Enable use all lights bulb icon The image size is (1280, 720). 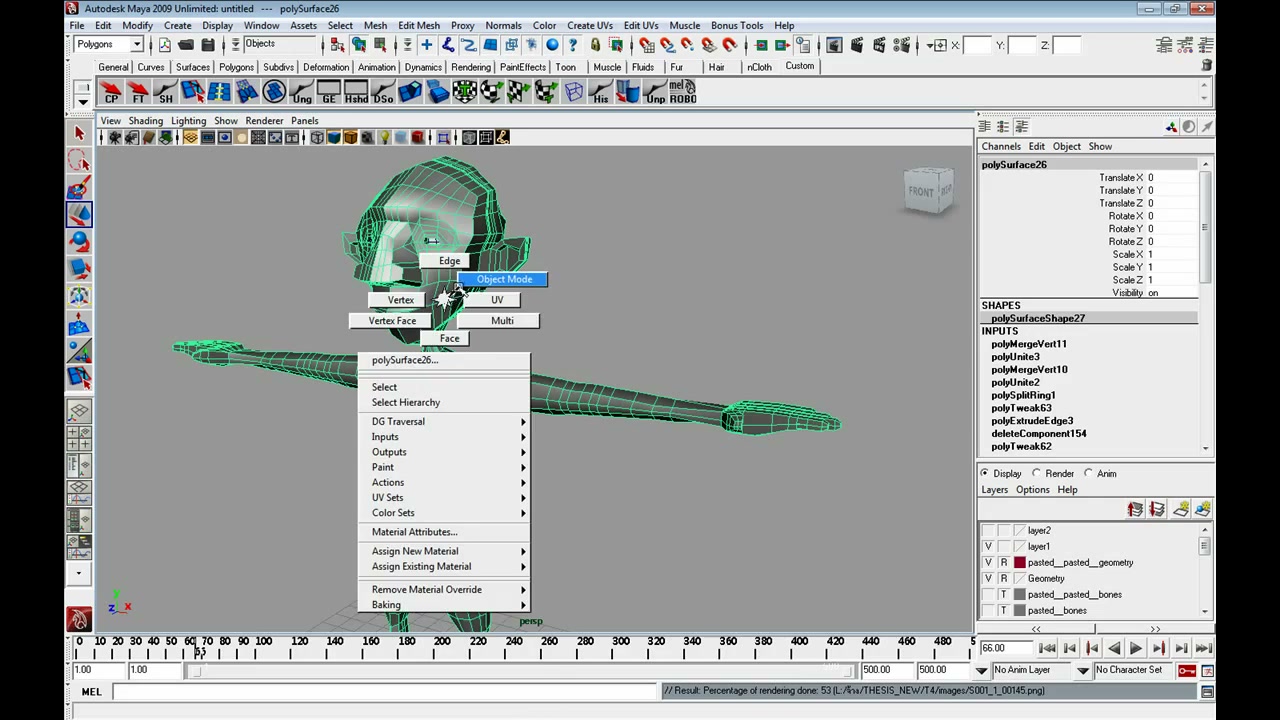[x=384, y=138]
